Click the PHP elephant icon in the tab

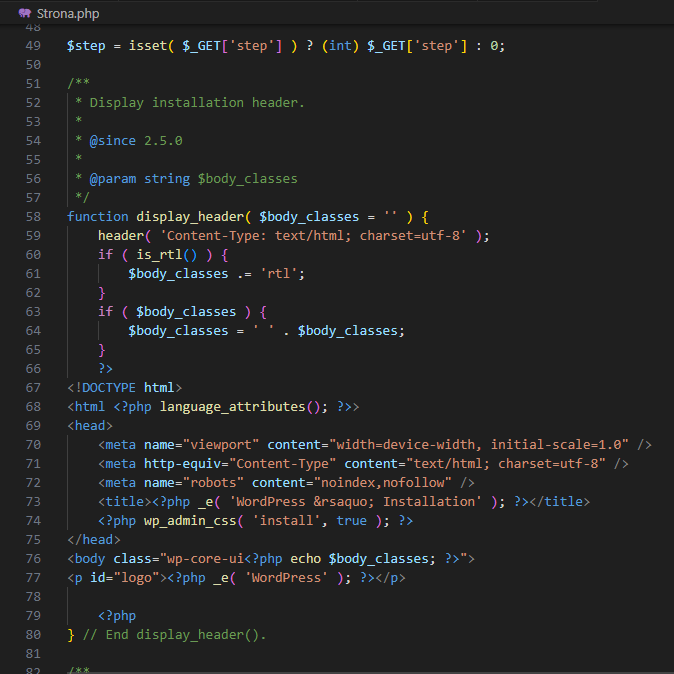24,14
